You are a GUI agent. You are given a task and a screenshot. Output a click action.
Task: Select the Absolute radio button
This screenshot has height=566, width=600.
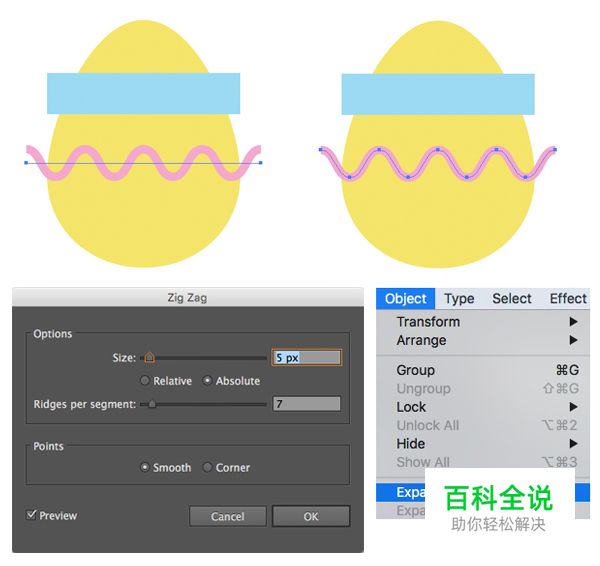pos(208,381)
